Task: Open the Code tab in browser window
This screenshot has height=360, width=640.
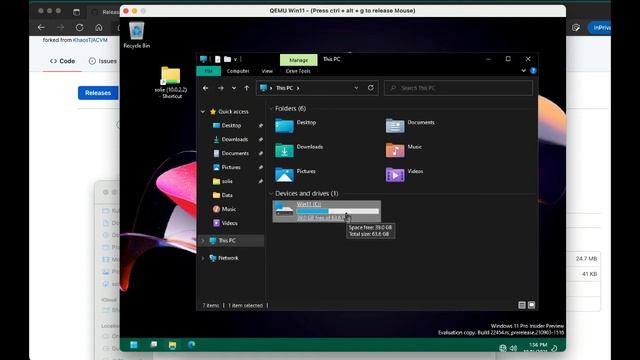Action: 62,61
